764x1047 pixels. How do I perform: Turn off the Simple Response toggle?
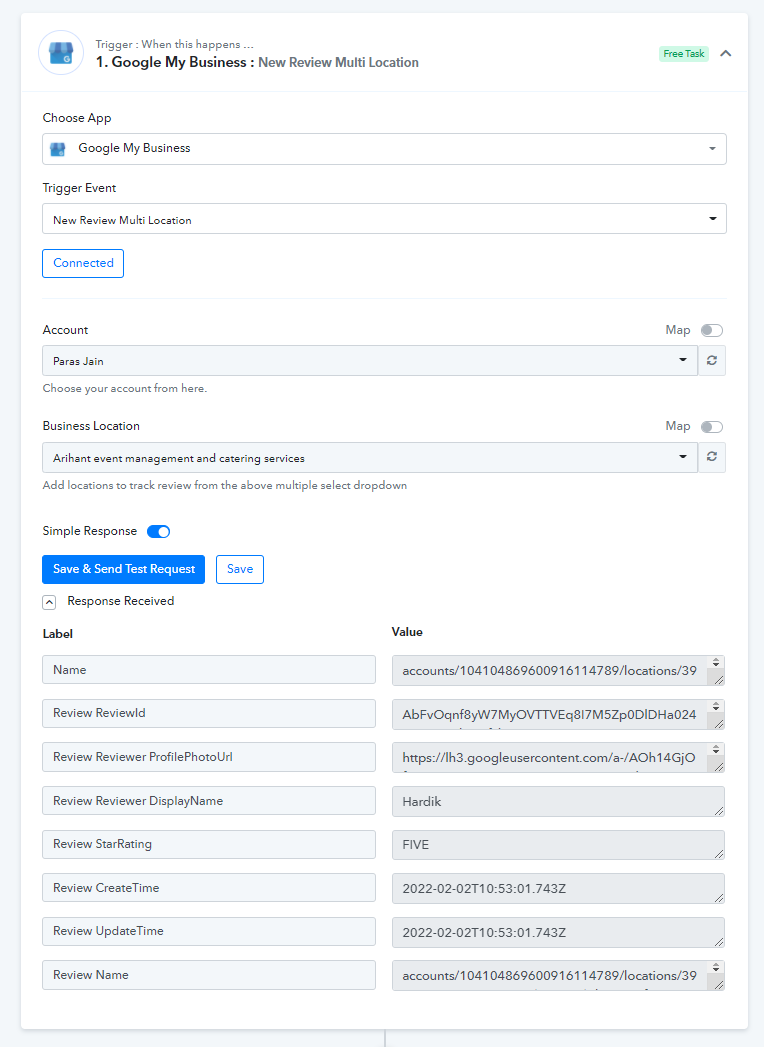click(159, 532)
